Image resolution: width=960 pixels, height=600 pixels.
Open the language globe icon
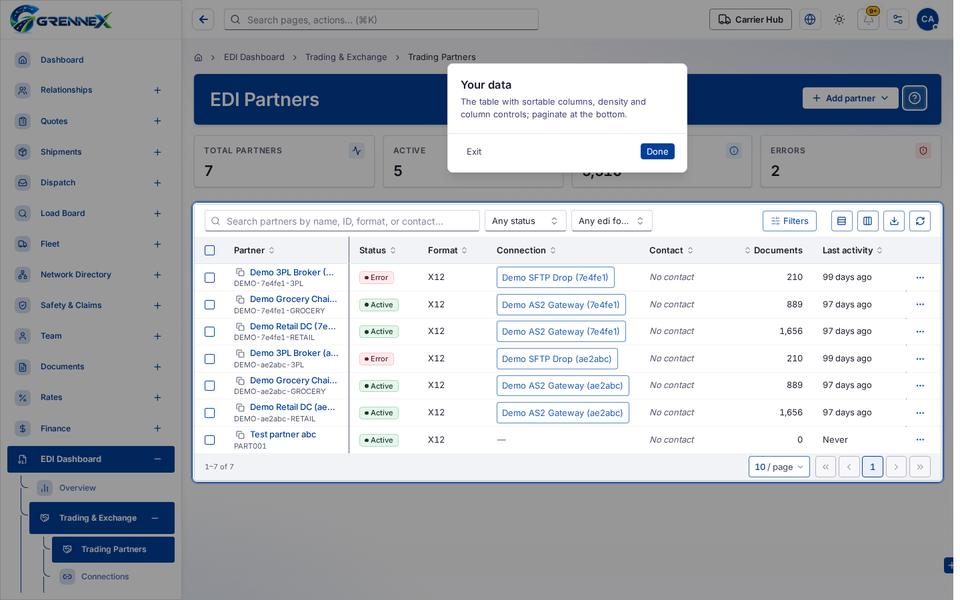(x=809, y=20)
